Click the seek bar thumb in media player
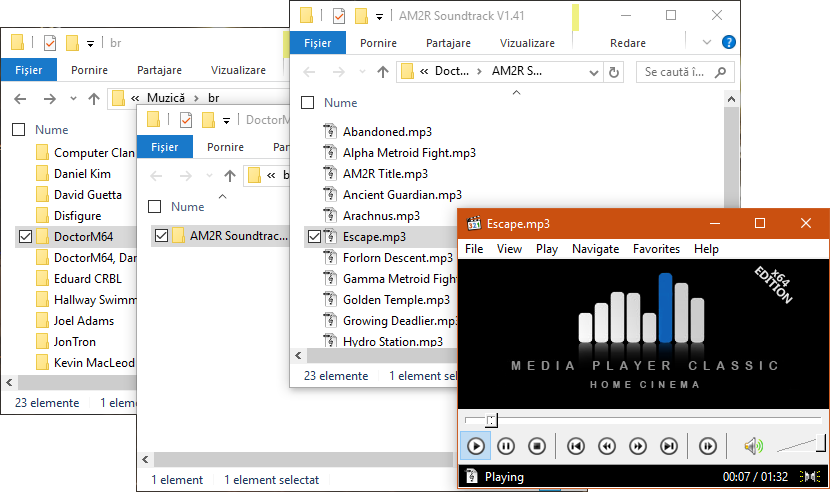830x492 pixels. [x=491, y=421]
